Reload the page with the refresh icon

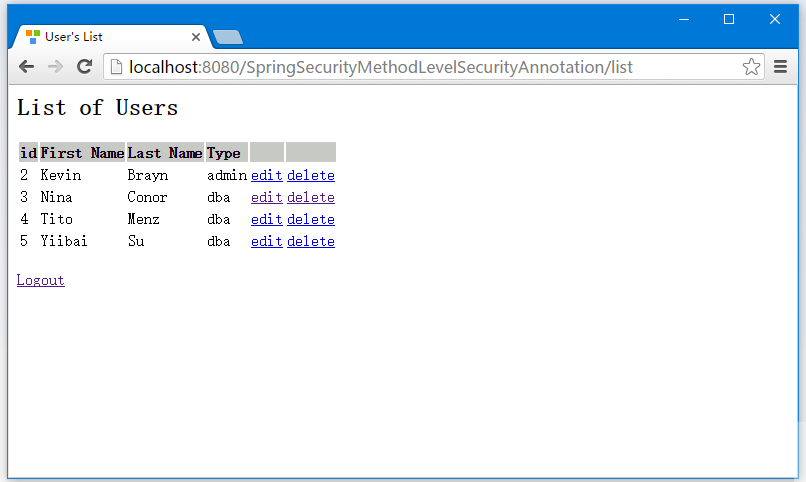(x=84, y=67)
